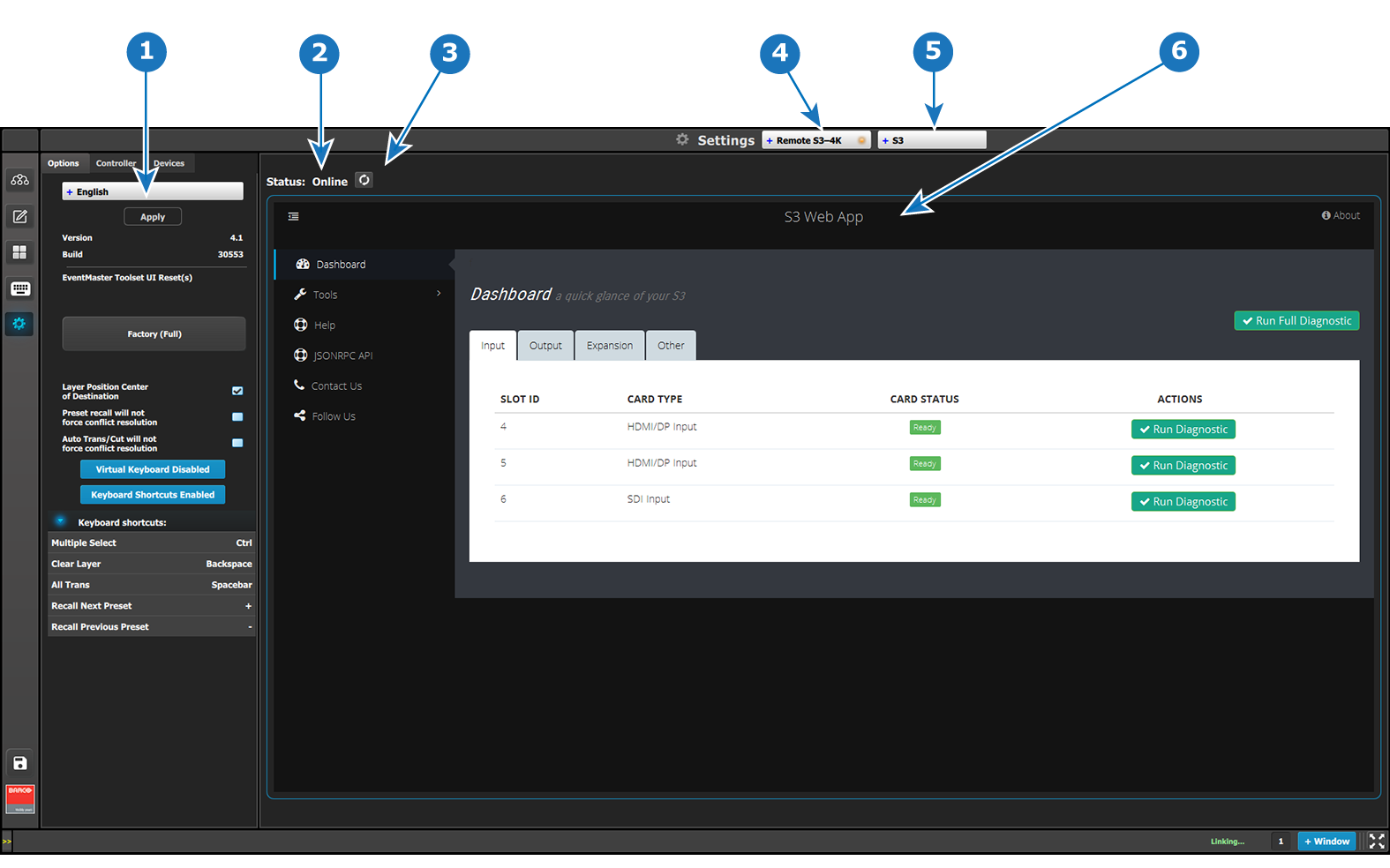
Task: Click the EventMaster Toolset UI Reset(s) label
Action: [127, 278]
